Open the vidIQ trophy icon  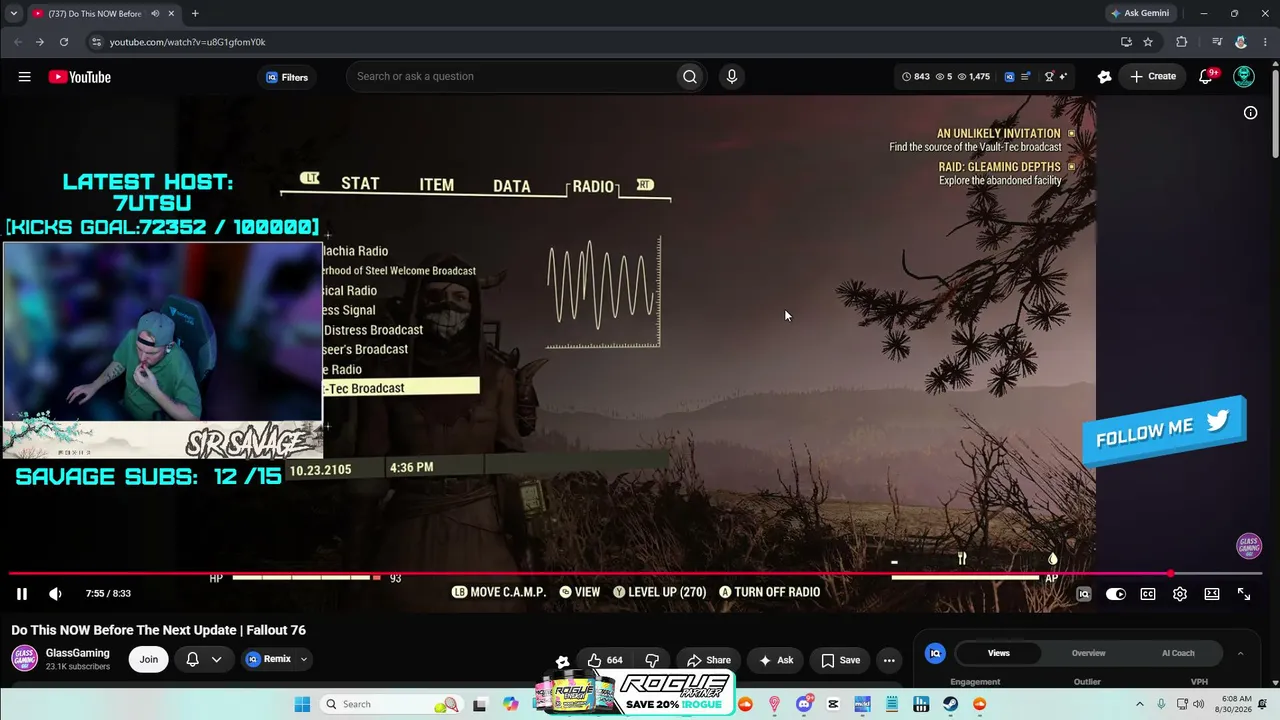pos(1049,77)
